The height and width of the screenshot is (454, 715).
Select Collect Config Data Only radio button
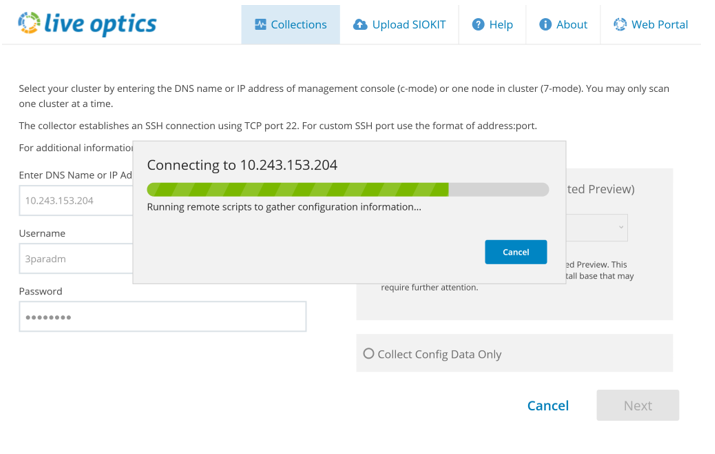368,354
